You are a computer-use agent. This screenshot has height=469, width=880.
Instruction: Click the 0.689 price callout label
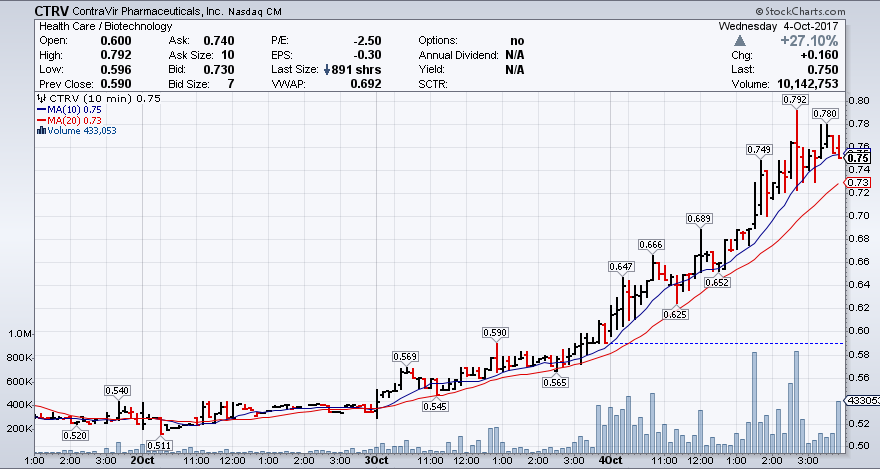coord(700,218)
